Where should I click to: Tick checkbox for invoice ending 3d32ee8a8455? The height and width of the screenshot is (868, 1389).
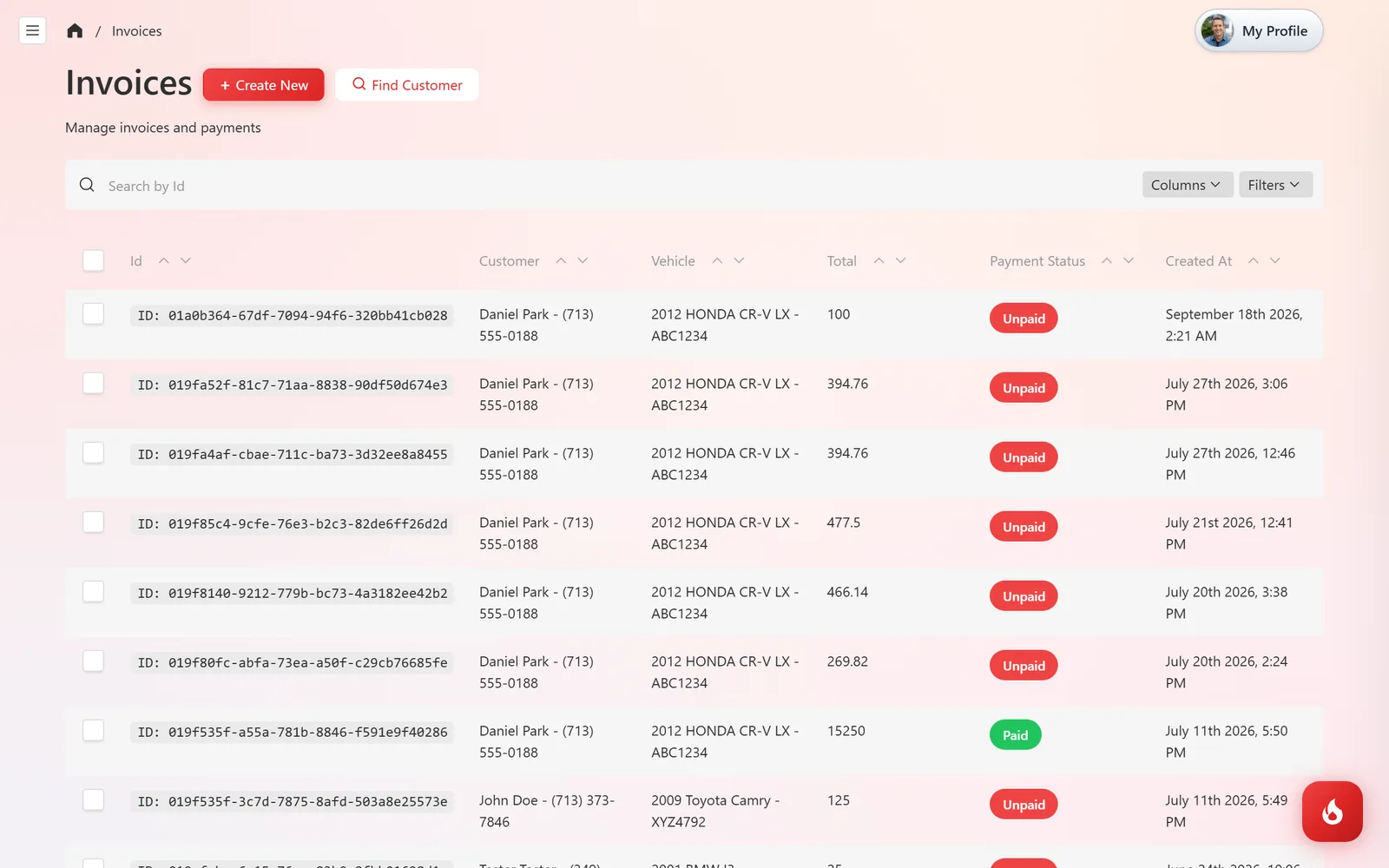(x=93, y=452)
